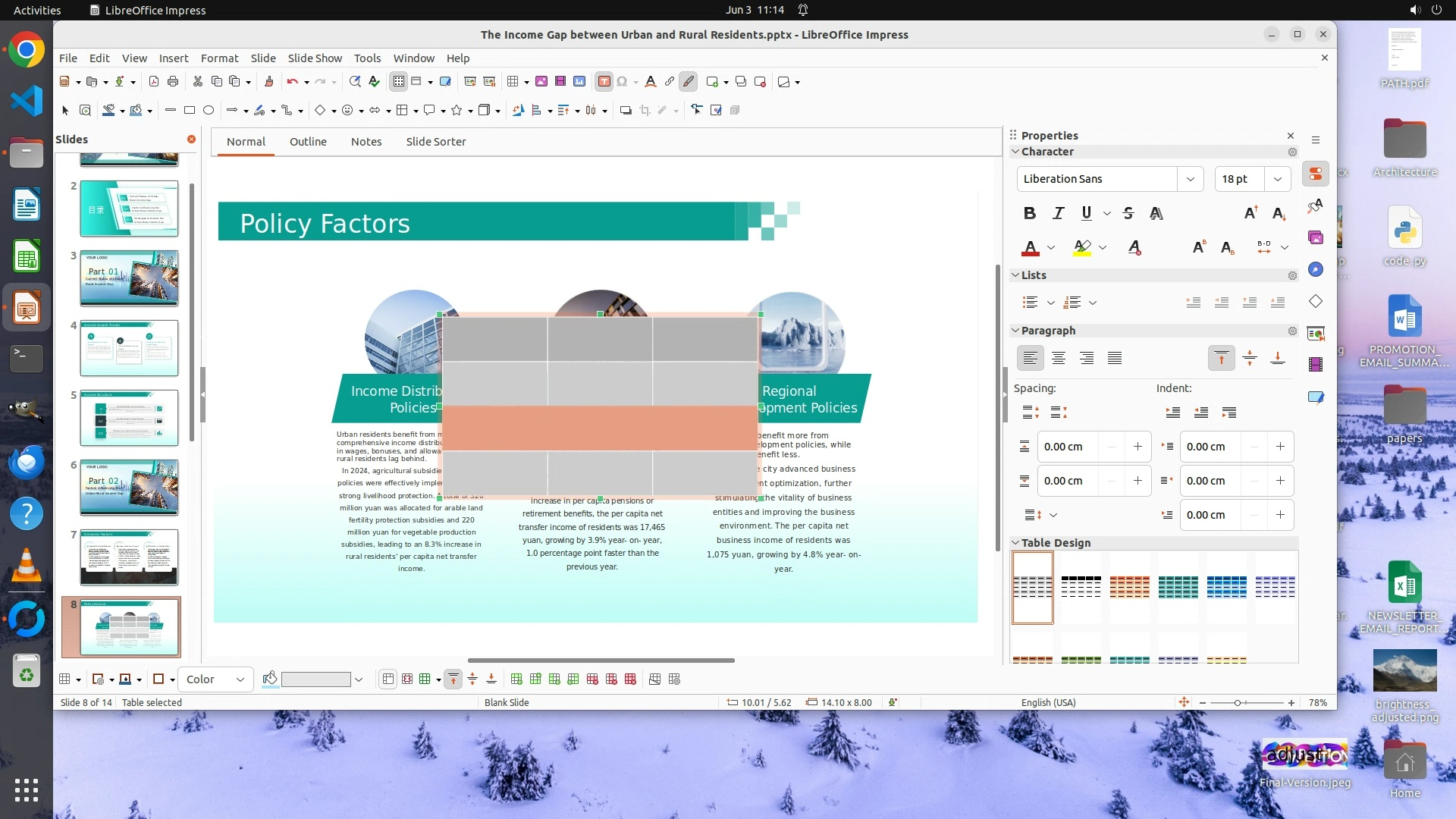Image resolution: width=1456 pixels, height=819 pixels.
Task: Collapse the Table Design section
Action: point(1015,543)
